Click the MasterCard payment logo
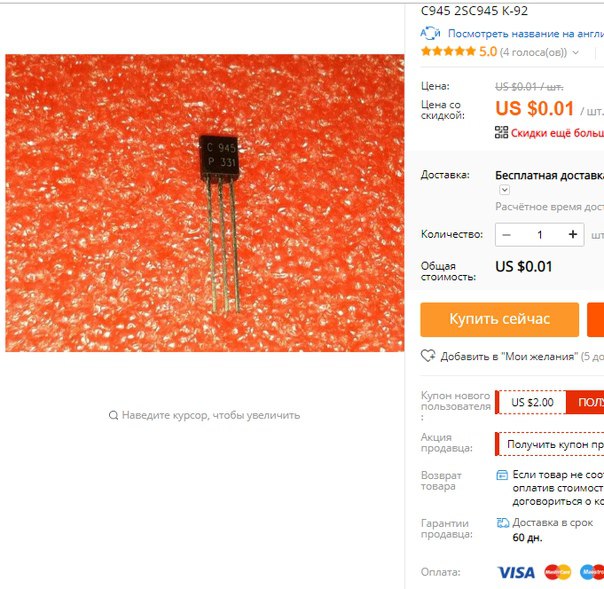The height and width of the screenshot is (589, 604). pos(557,572)
